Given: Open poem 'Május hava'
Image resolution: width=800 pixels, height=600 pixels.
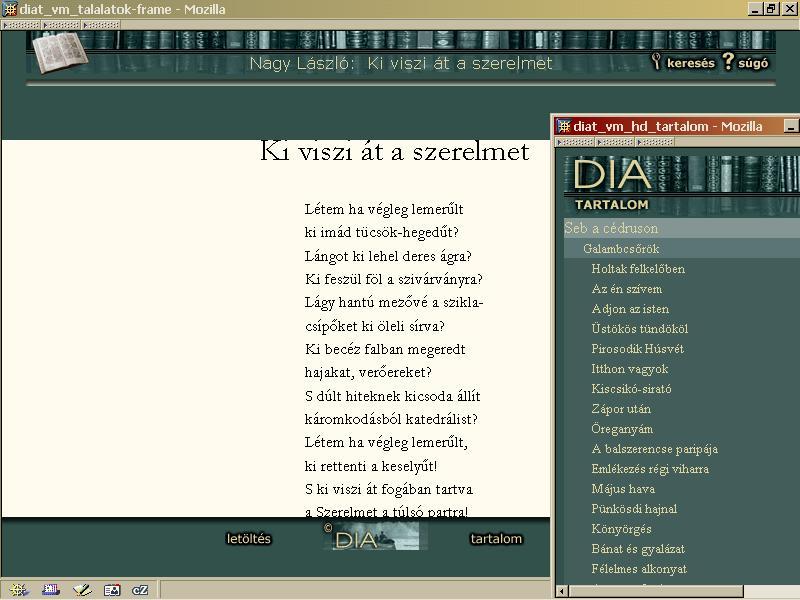Looking at the screenshot, I should [x=623, y=488].
